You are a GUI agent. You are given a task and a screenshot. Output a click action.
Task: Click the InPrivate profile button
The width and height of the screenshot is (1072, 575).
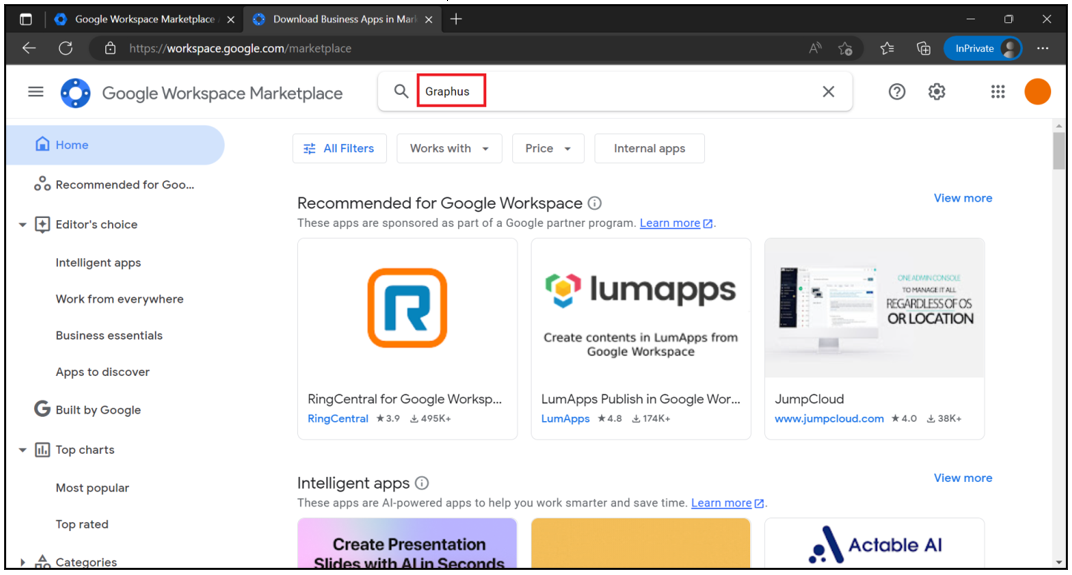[982, 49]
